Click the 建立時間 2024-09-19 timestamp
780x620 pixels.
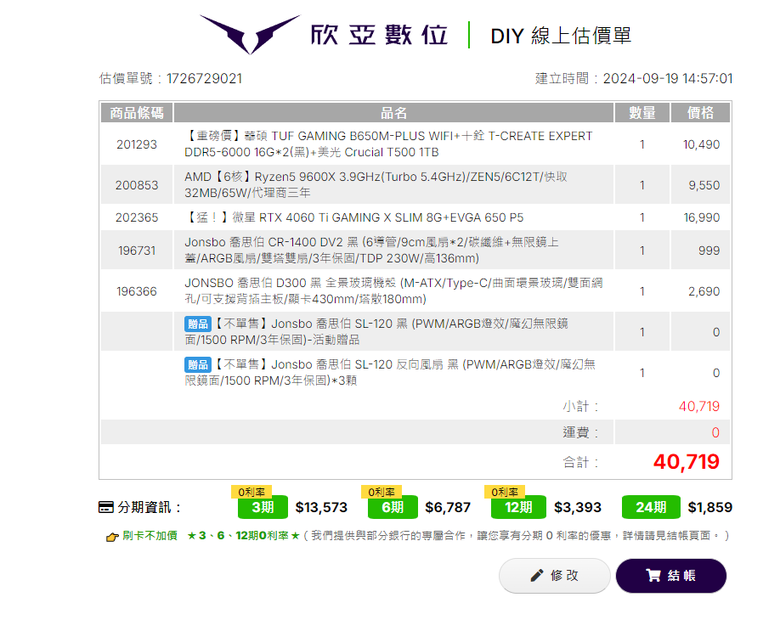[634, 79]
